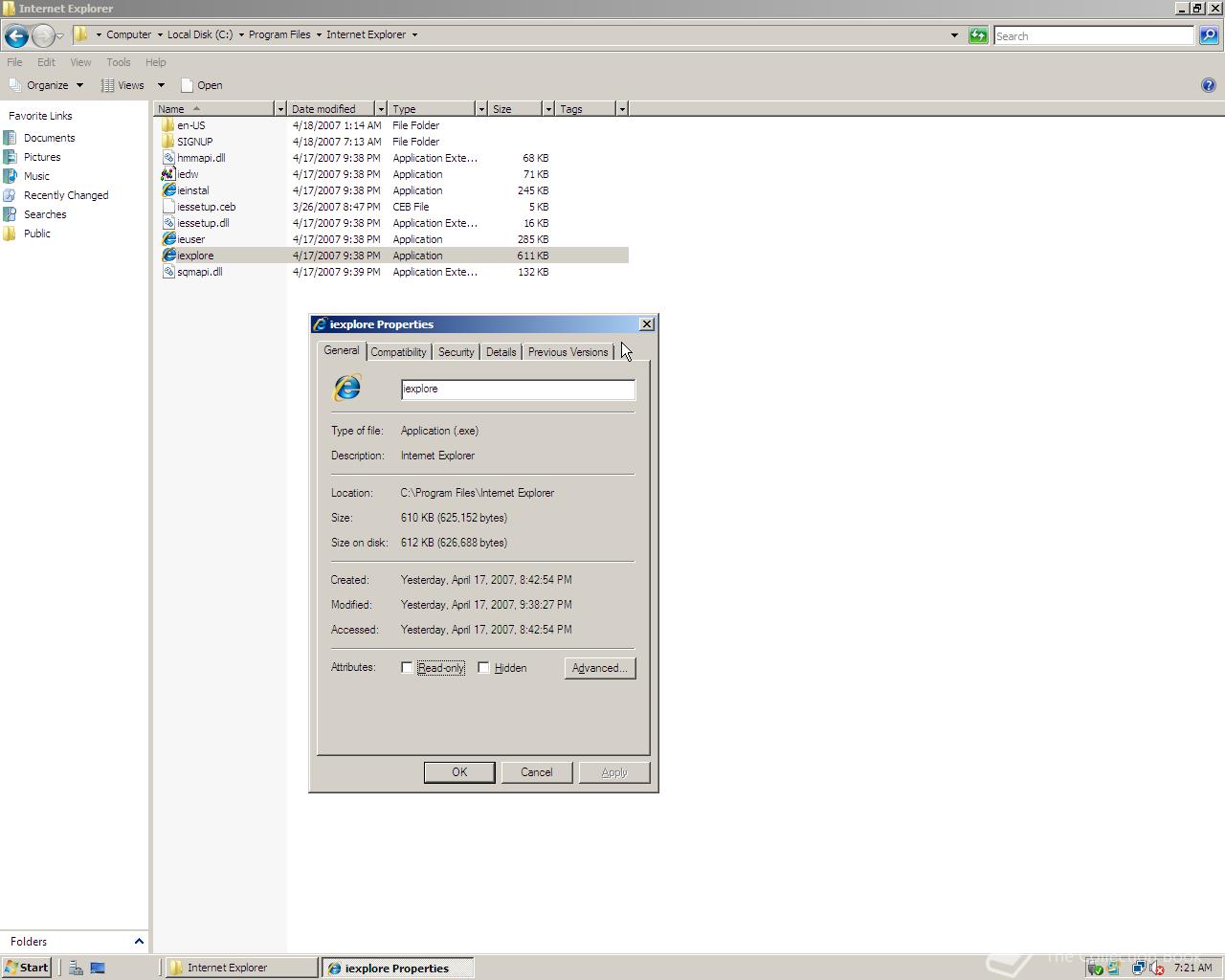Select the iedw application icon
Screen dimensions: 1225x980
[x=168, y=174]
